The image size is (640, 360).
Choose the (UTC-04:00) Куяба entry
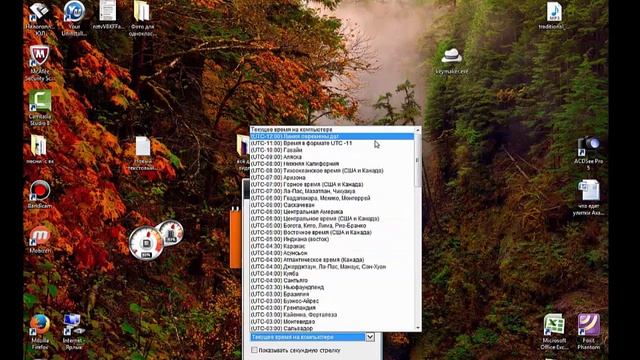tap(332, 273)
